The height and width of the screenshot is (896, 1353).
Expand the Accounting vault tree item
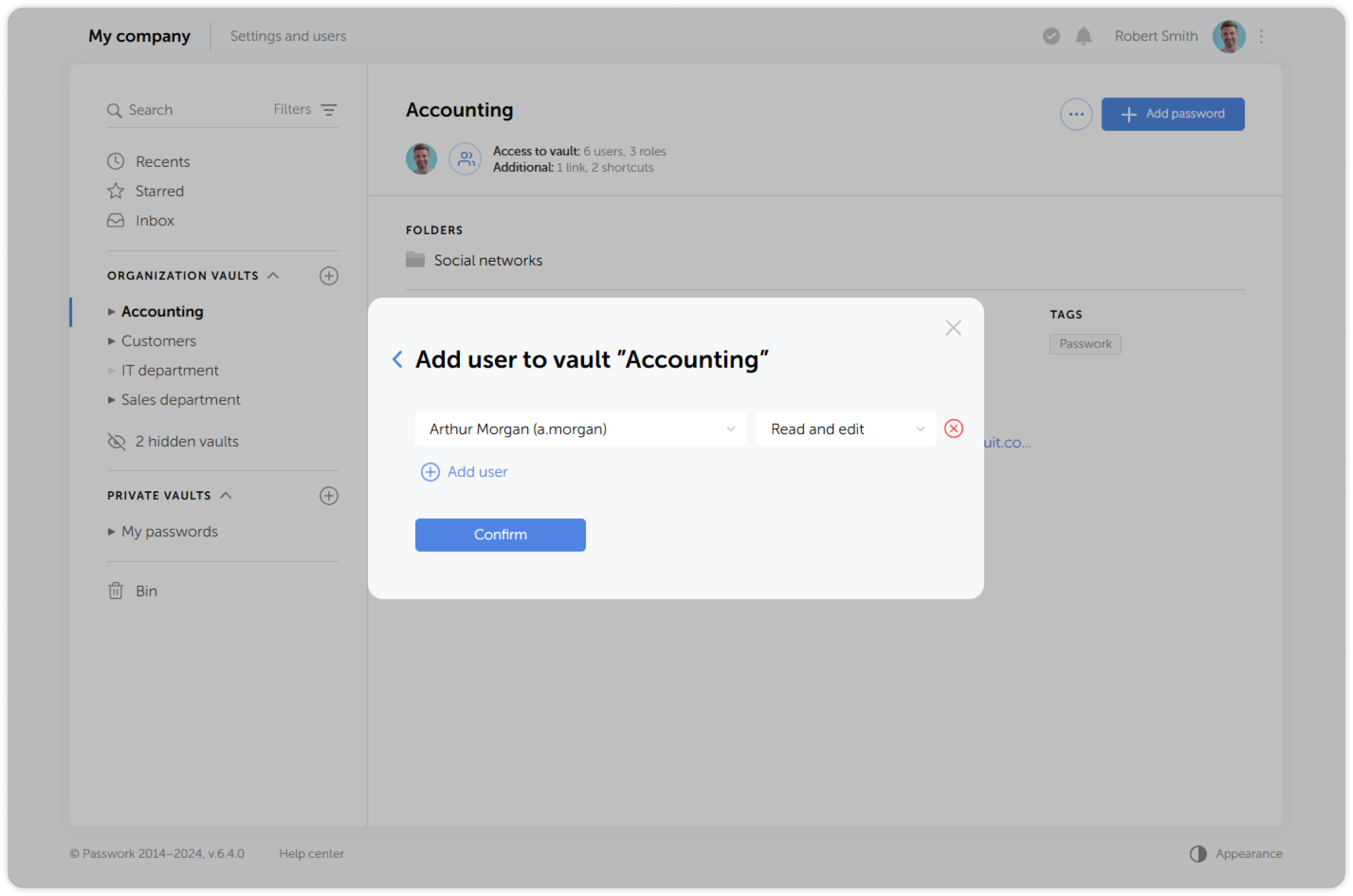pos(110,311)
